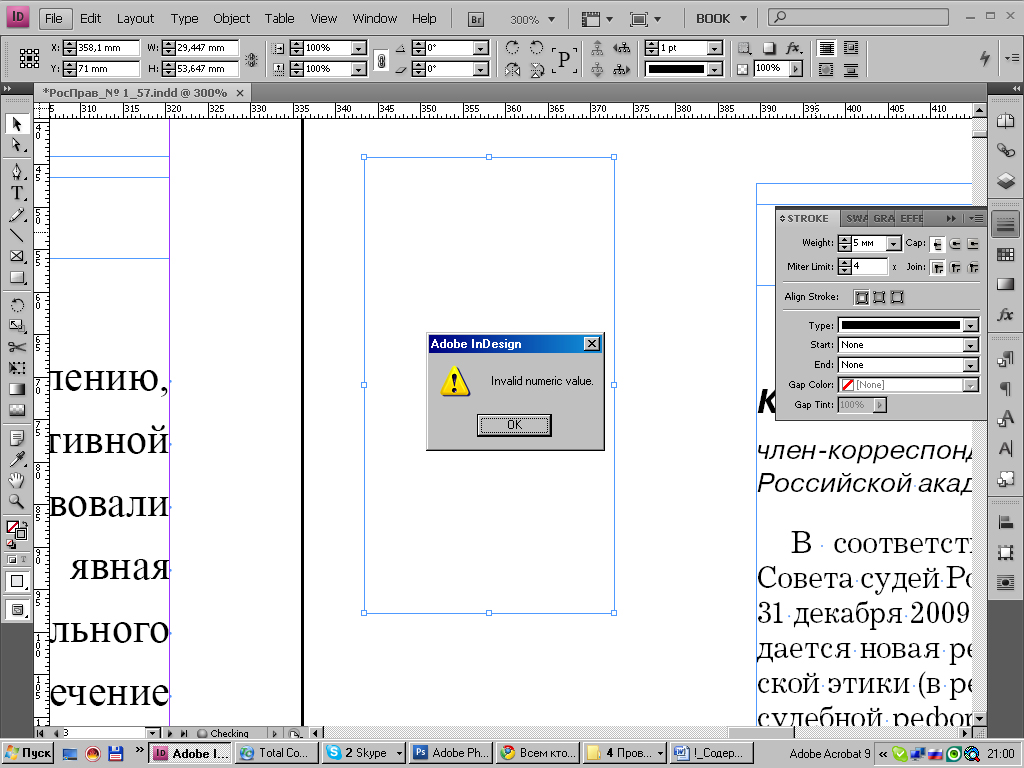The image size is (1024, 768).
Task: Click rotate 90° clockwise in control bar
Action: [x=513, y=47]
